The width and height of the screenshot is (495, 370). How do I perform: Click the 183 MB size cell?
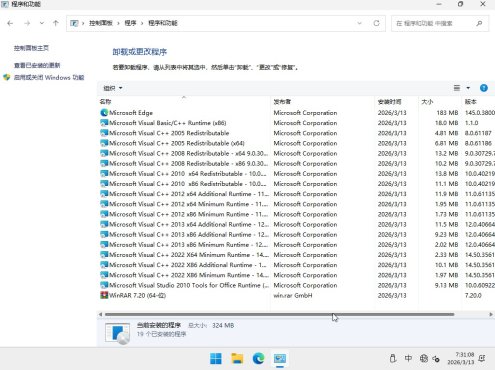[447, 113]
